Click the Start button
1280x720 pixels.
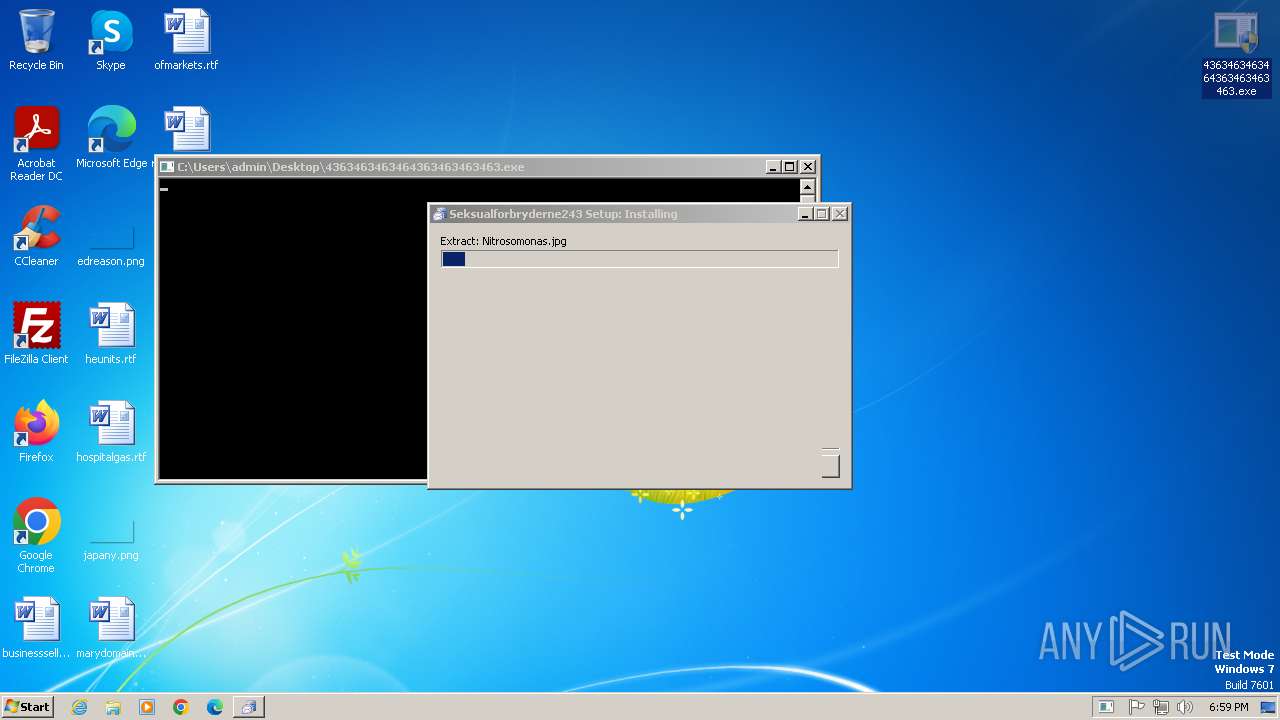[27, 707]
